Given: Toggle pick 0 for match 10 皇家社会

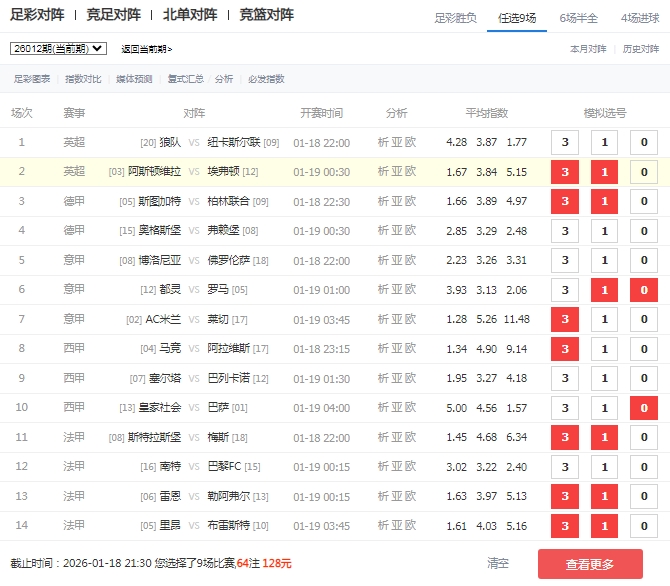Looking at the screenshot, I should click(x=643, y=409).
